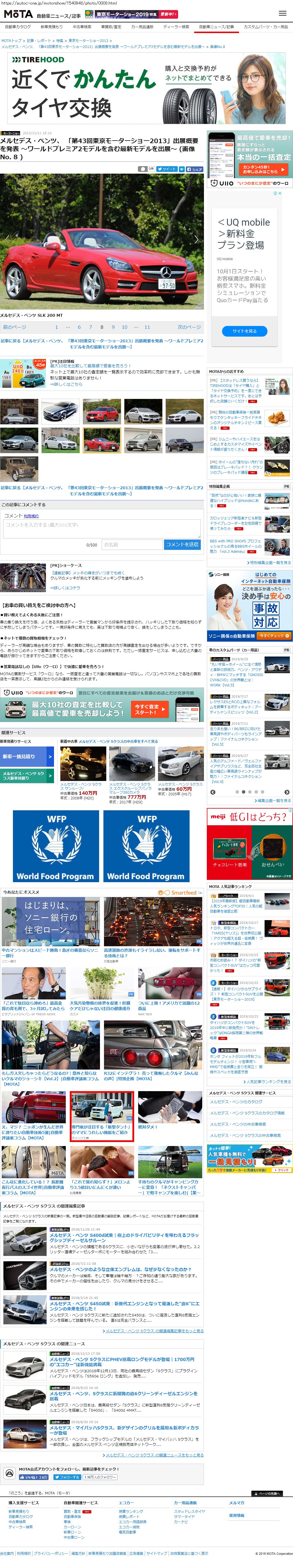Open the 採用情報 footer link
The image size is (293, 1568).
236,1515
